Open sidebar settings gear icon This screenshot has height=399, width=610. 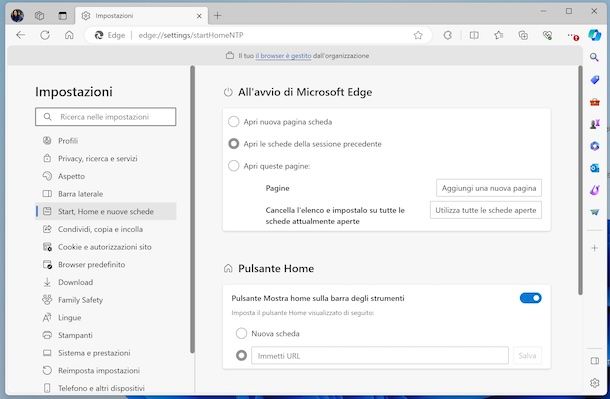click(x=594, y=383)
